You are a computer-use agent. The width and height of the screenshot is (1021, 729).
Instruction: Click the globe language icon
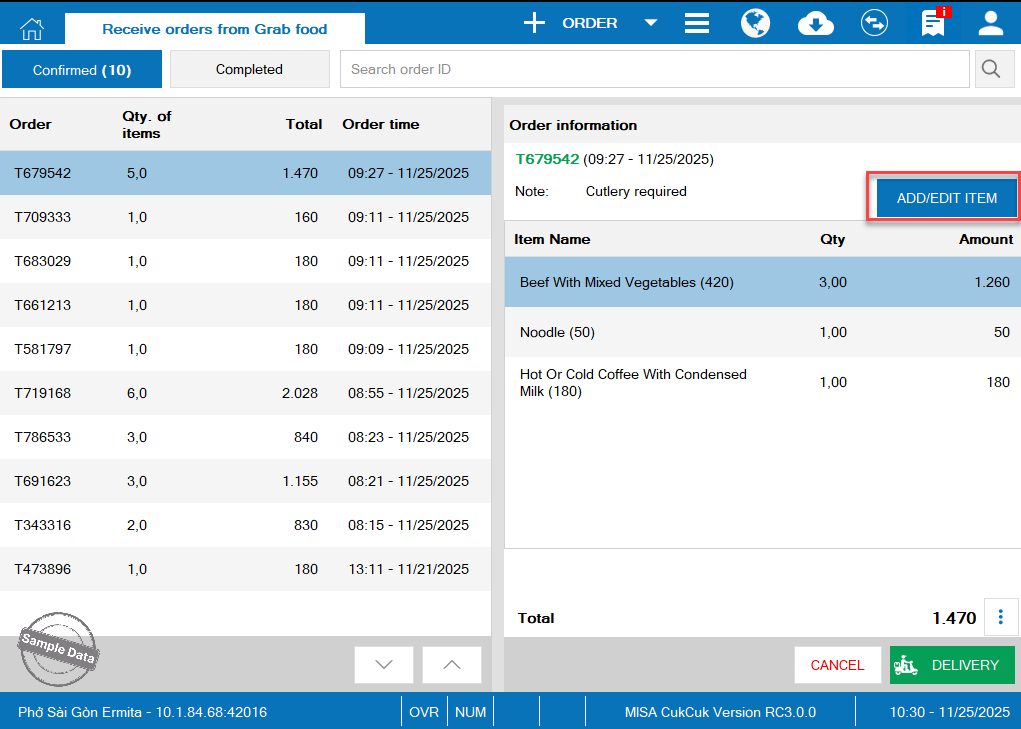click(755, 23)
